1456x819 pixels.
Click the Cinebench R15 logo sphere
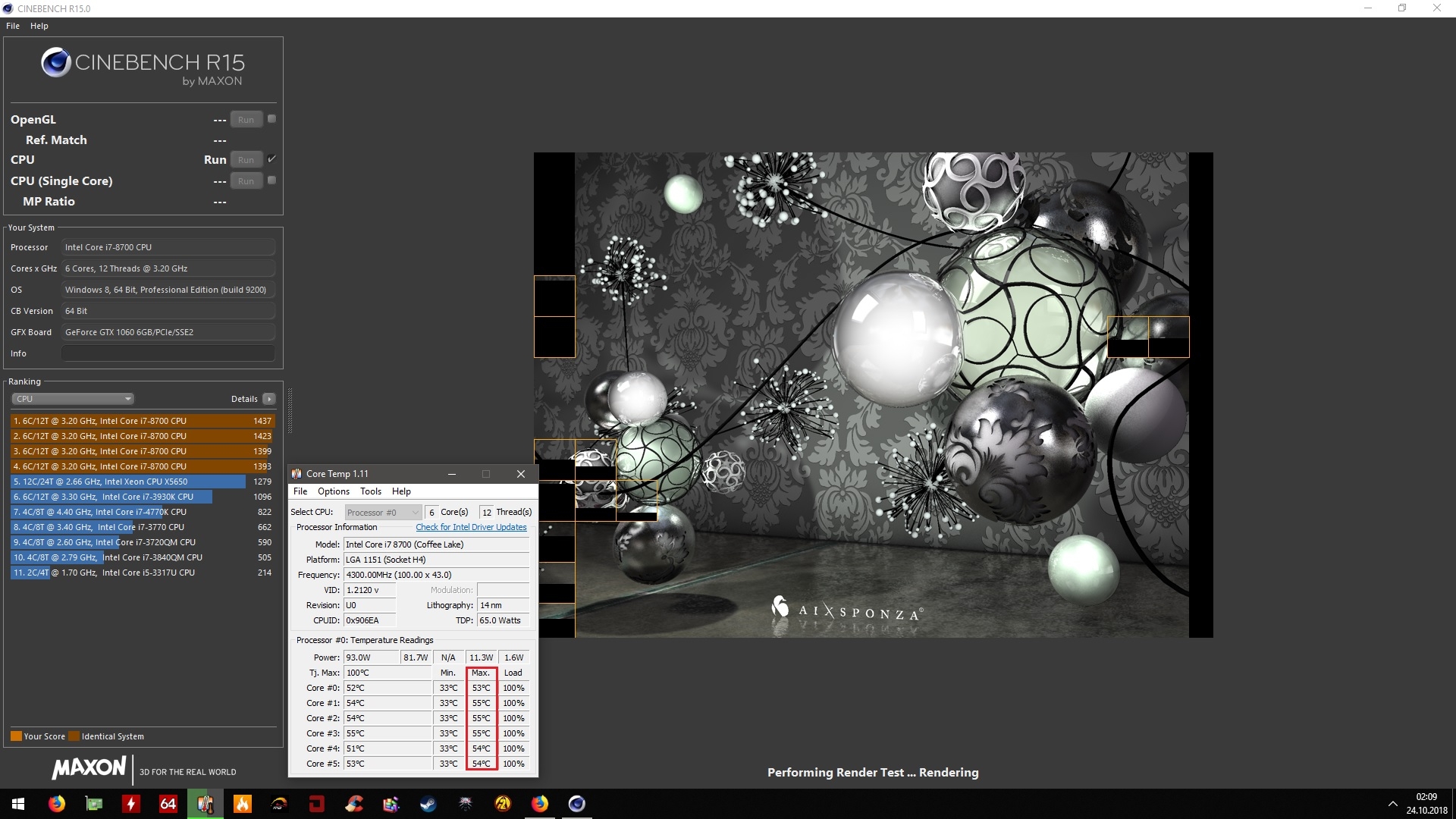click(x=56, y=63)
